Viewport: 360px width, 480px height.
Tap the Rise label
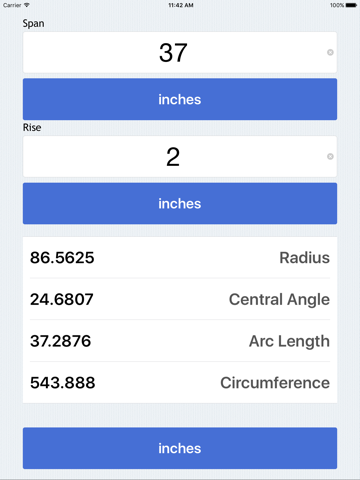(32, 127)
